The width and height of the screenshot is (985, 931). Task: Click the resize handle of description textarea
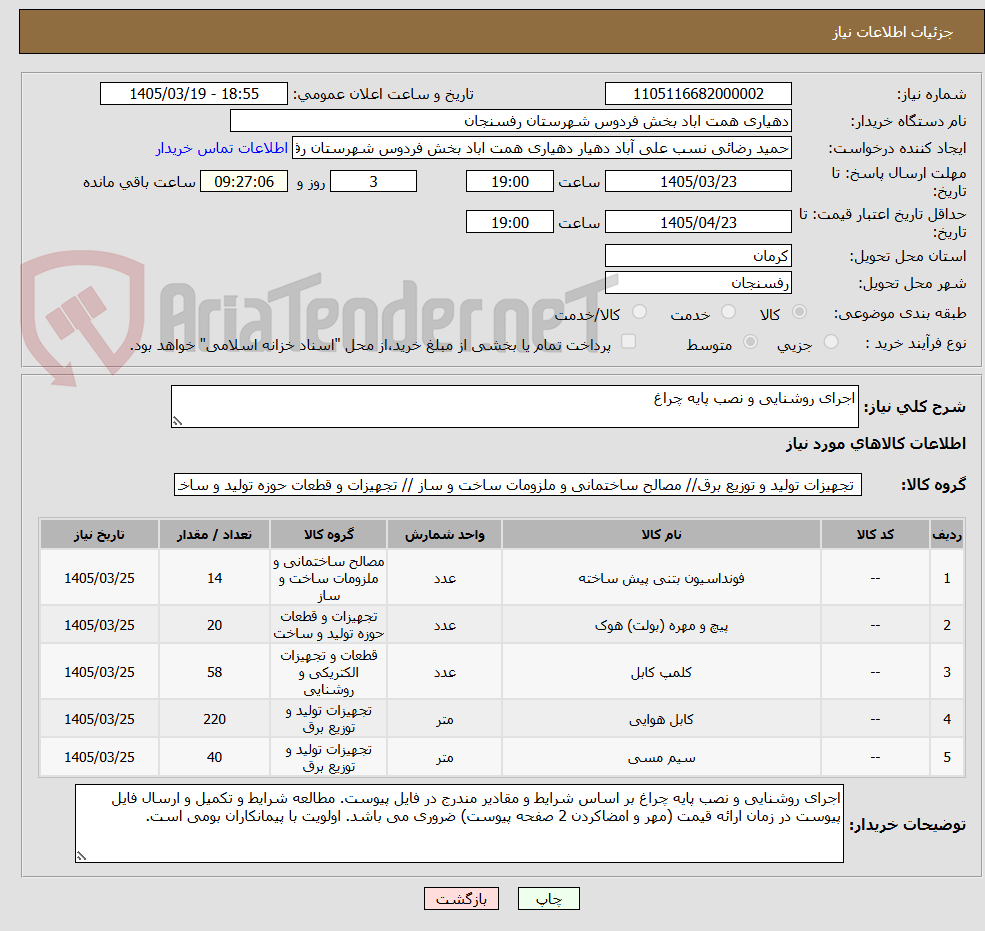177,422
